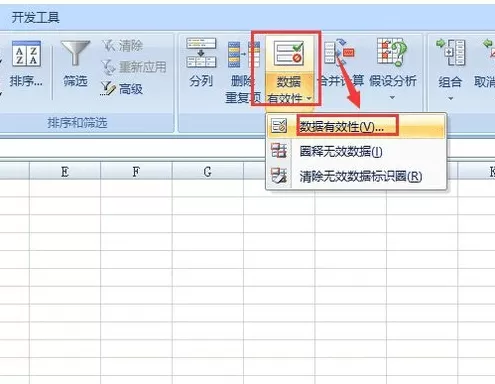Click the icon beside 清除无效数据标识圈 entry
Viewport: 495px width, 384px height.
coord(279,176)
